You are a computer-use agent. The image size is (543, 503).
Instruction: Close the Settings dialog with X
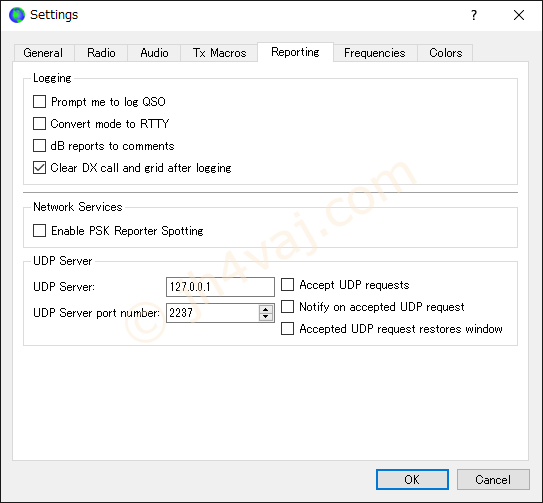click(x=519, y=15)
